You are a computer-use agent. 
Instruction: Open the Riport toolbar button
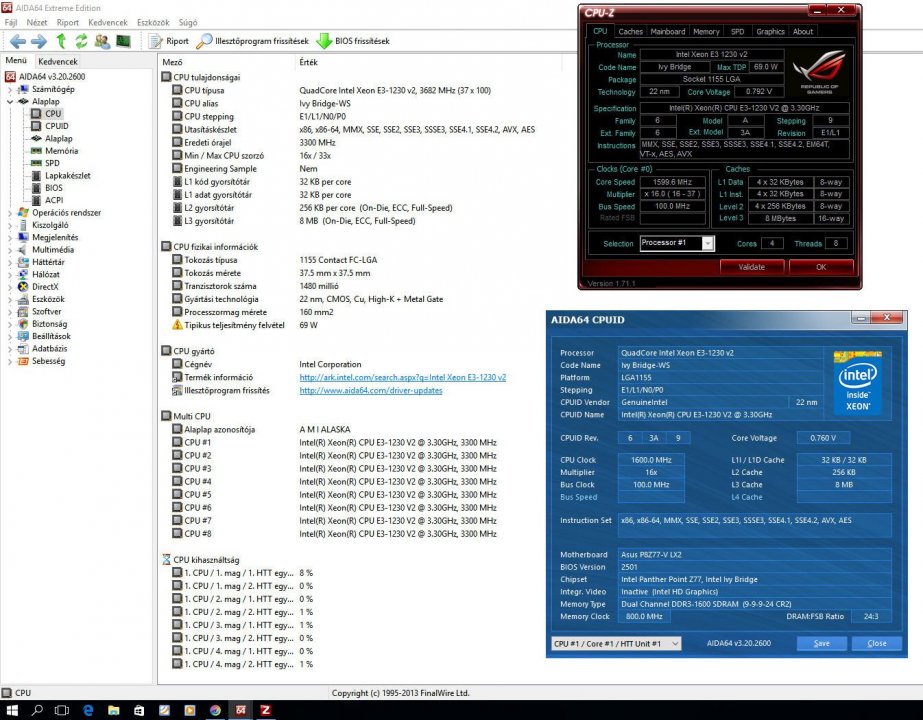coord(169,41)
